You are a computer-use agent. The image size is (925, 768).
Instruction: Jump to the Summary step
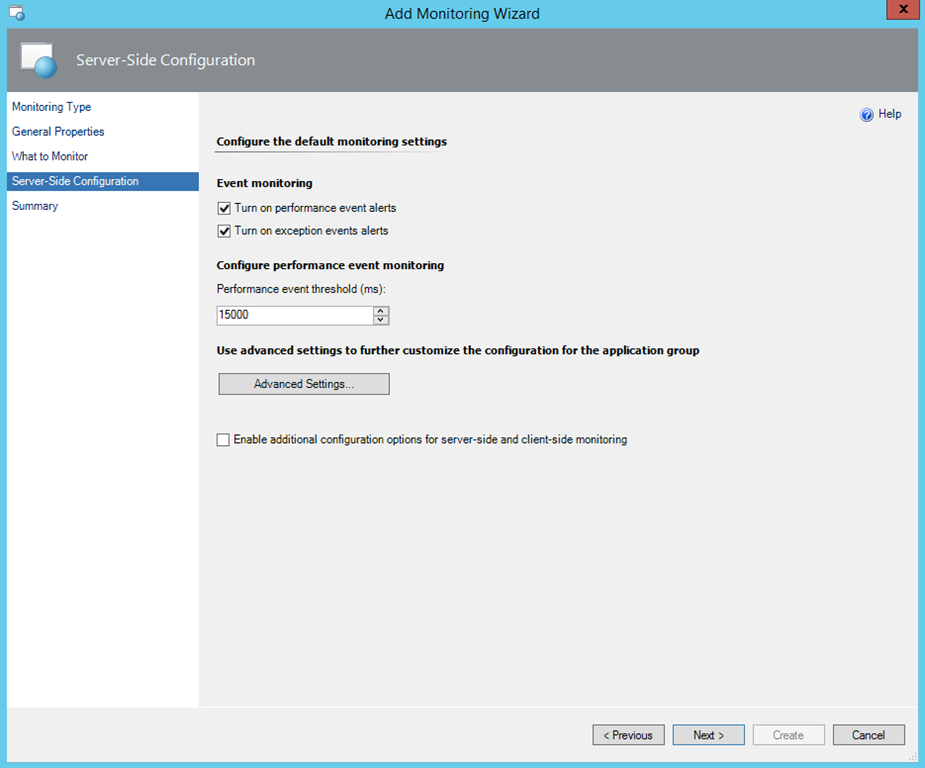point(35,206)
